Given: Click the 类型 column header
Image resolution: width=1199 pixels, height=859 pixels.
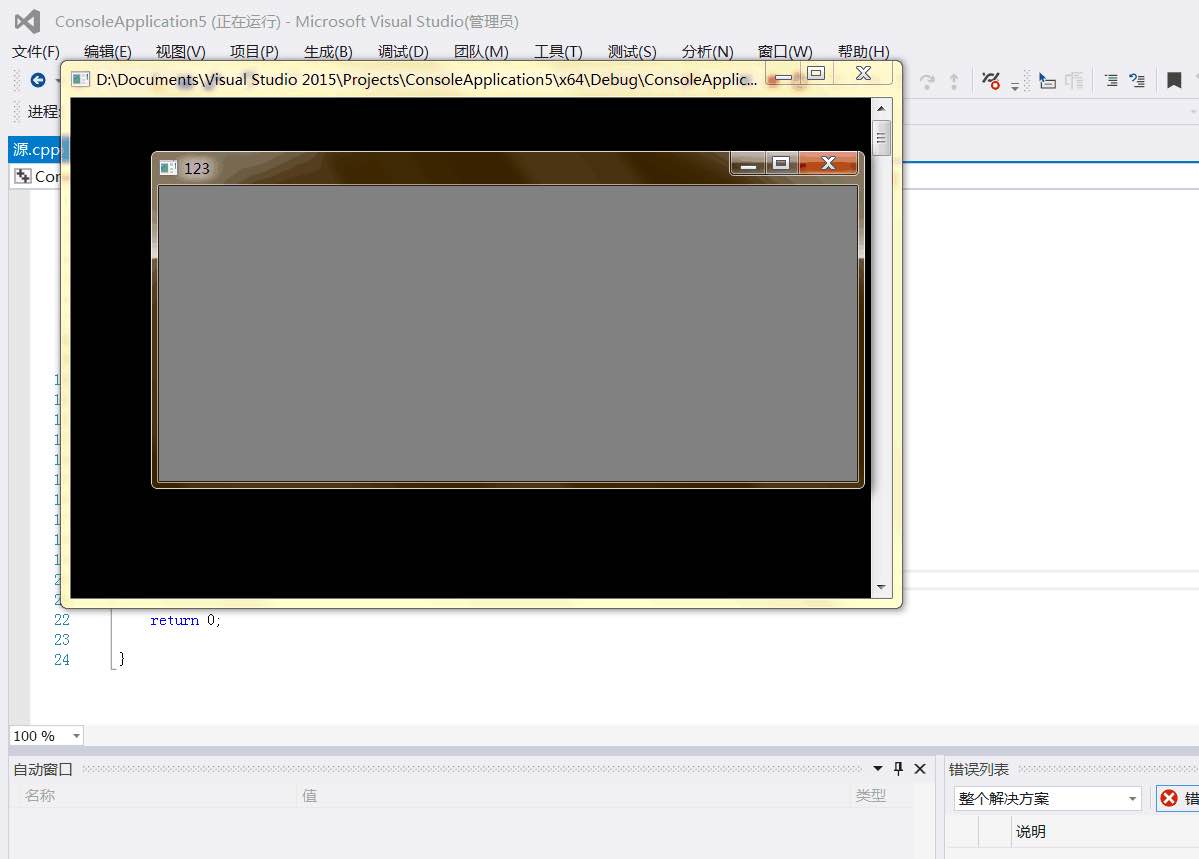Looking at the screenshot, I should tap(870, 796).
